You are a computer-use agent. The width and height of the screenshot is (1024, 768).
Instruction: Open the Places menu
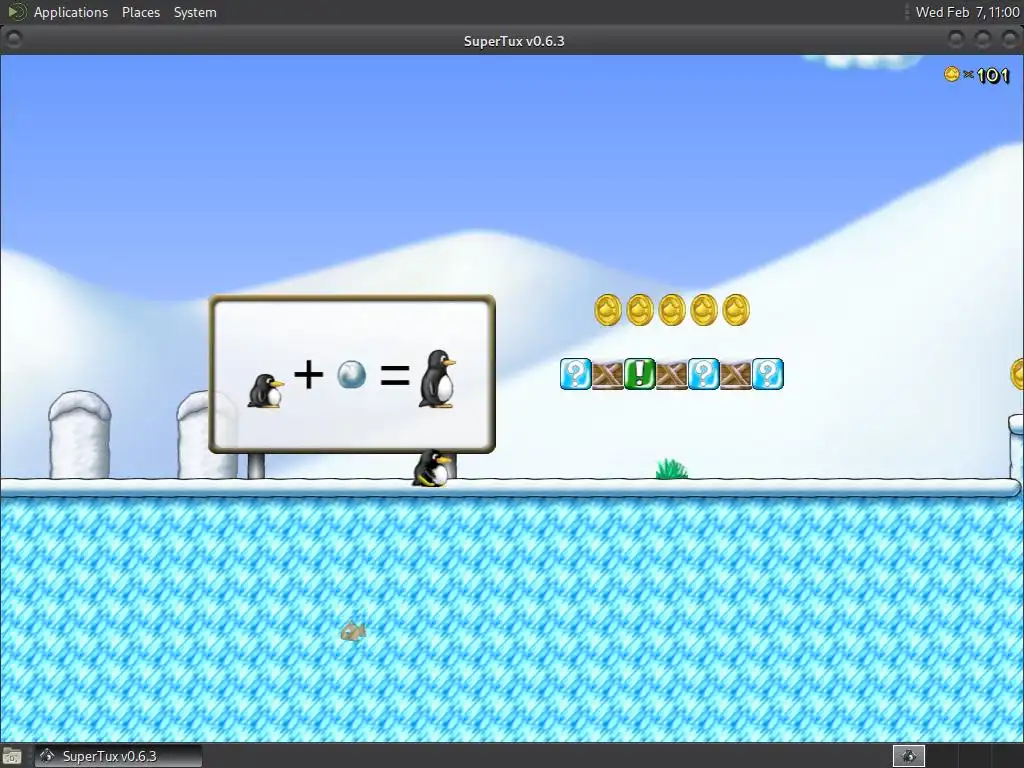[x=140, y=12]
